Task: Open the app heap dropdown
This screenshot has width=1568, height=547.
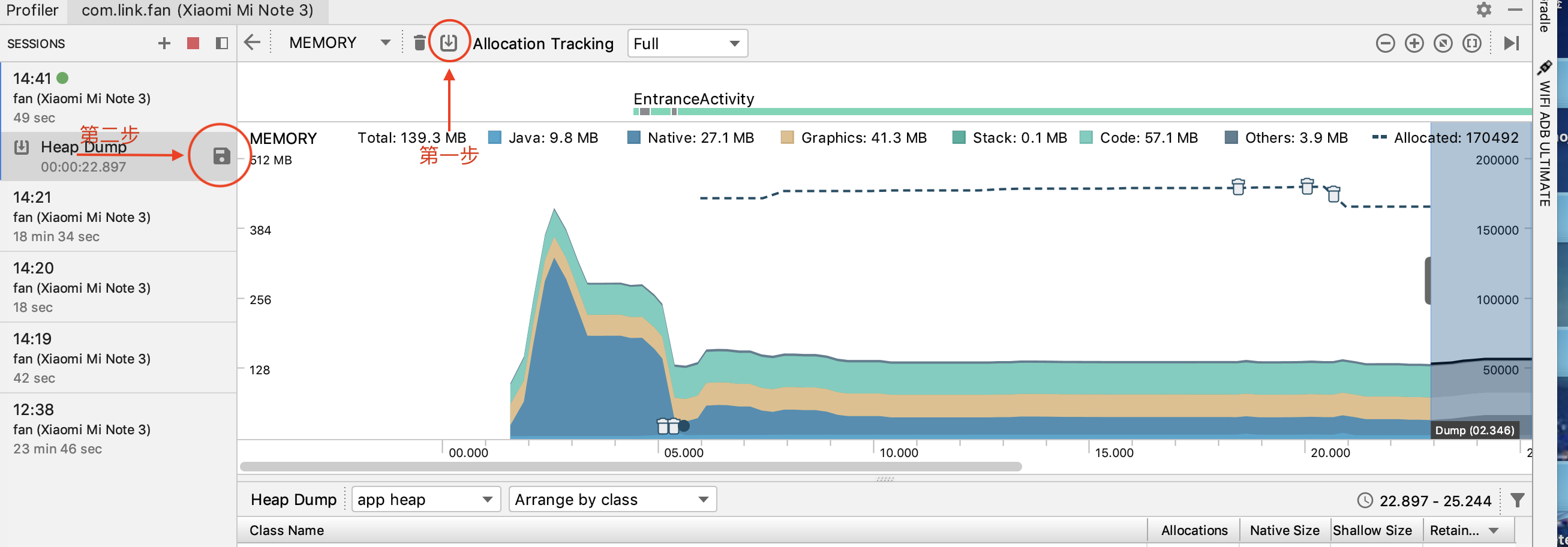Action: [x=426, y=499]
